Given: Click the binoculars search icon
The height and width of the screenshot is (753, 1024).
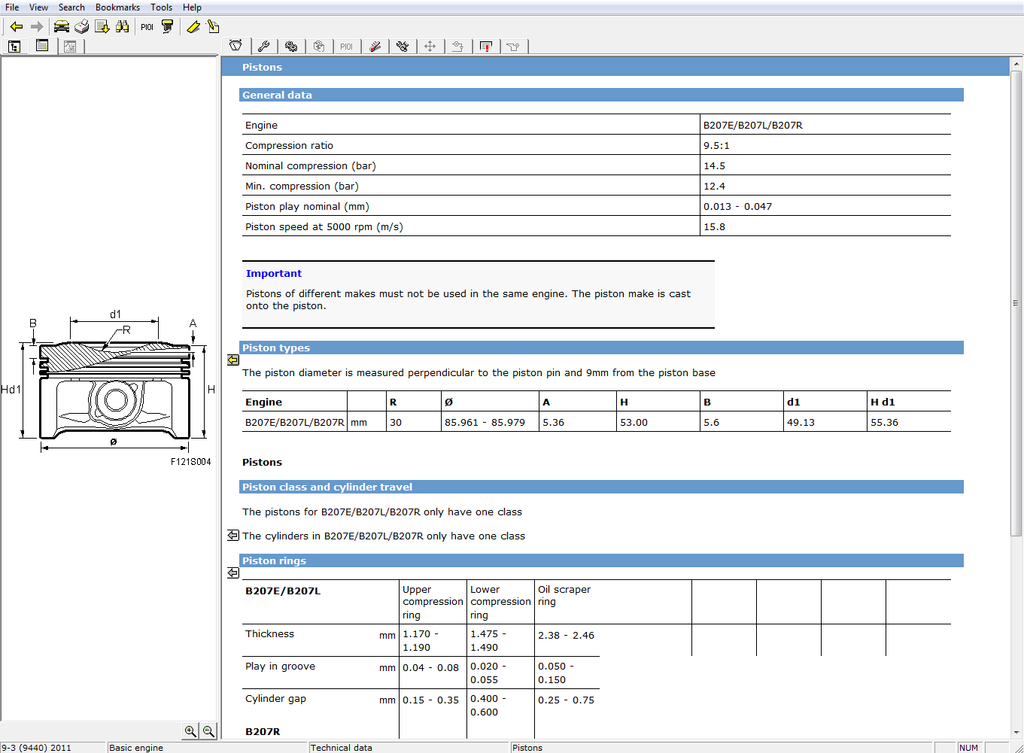Looking at the screenshot, I should click(122, 26).
